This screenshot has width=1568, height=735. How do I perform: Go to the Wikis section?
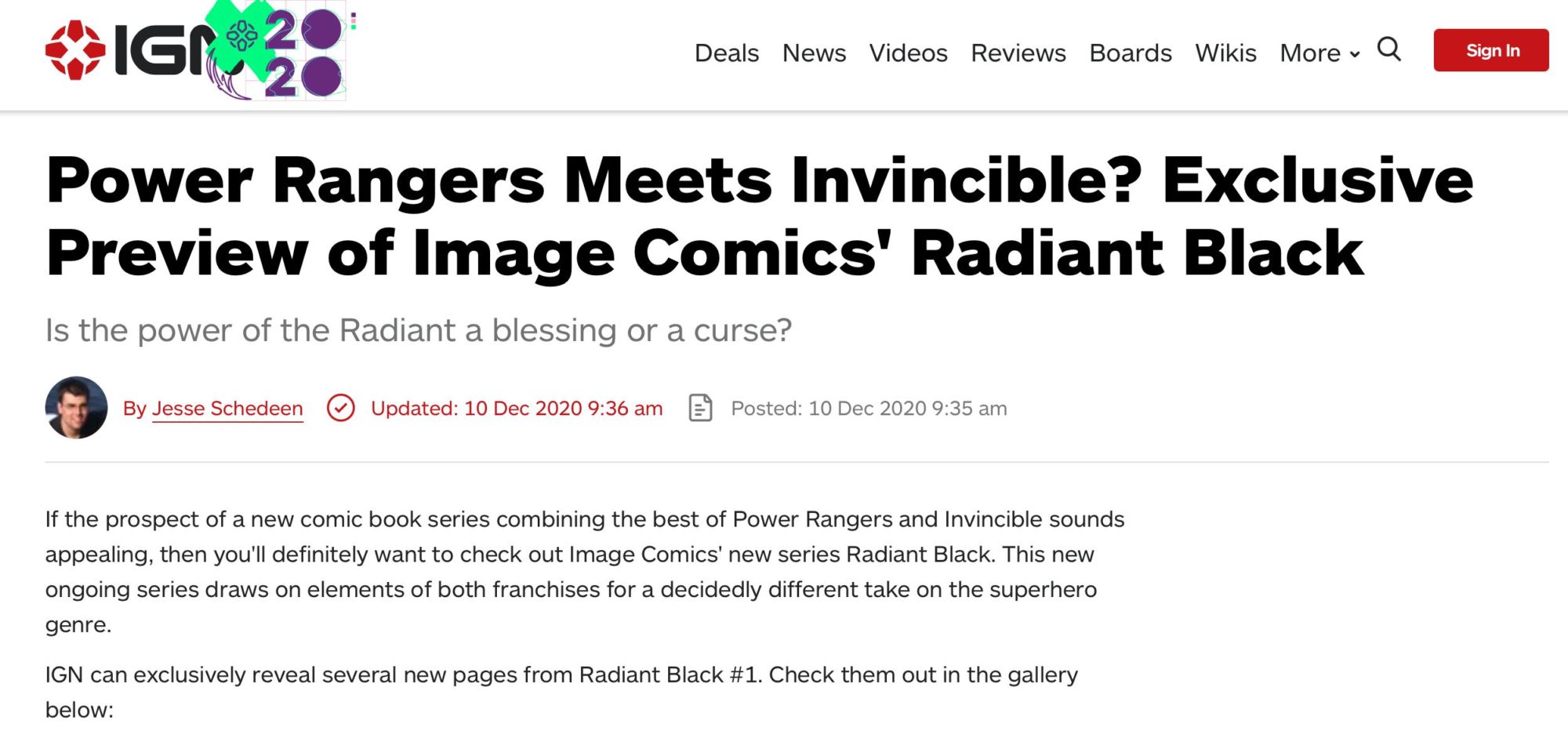click(1225, 53)
